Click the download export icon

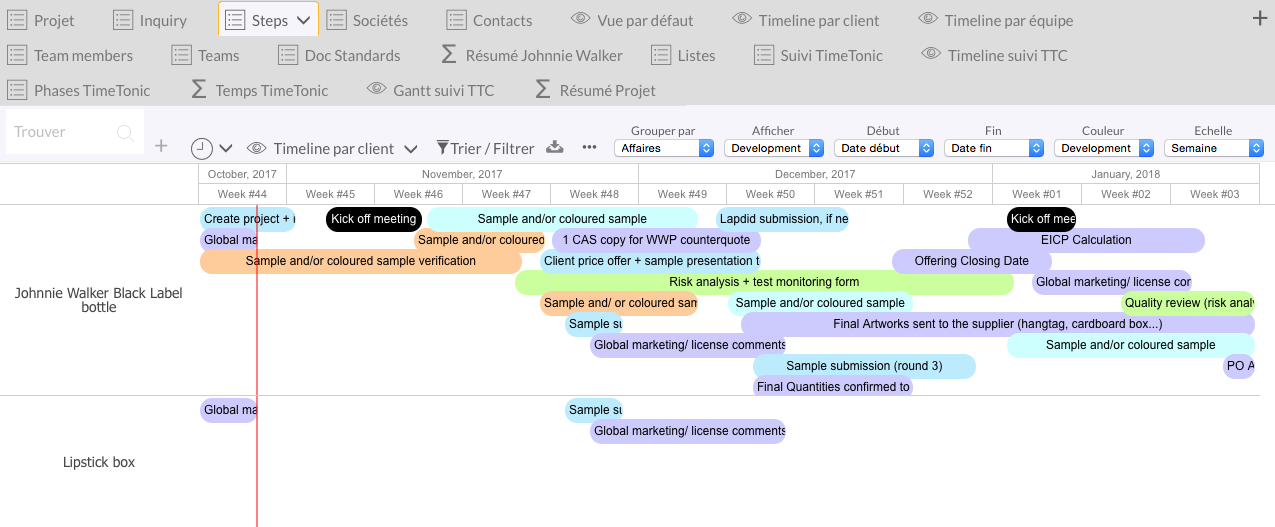tap(555, 147)
